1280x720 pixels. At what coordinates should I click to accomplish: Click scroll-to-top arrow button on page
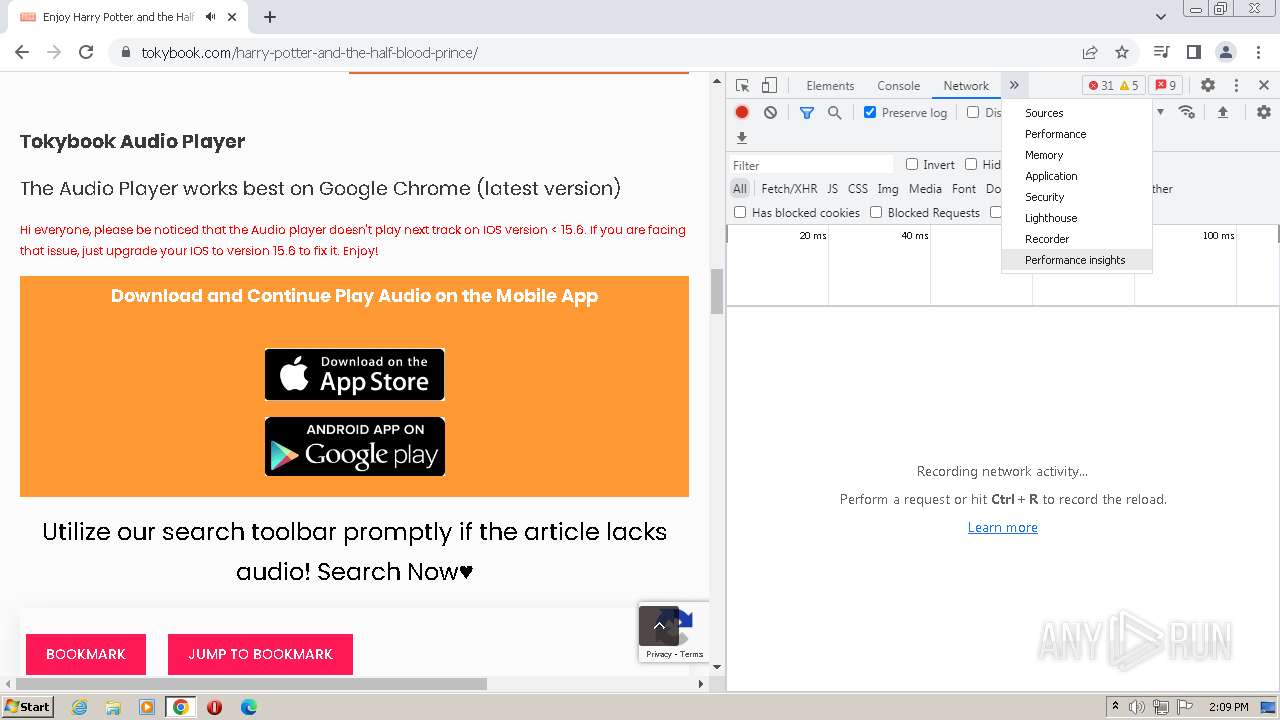pos(659,626)
